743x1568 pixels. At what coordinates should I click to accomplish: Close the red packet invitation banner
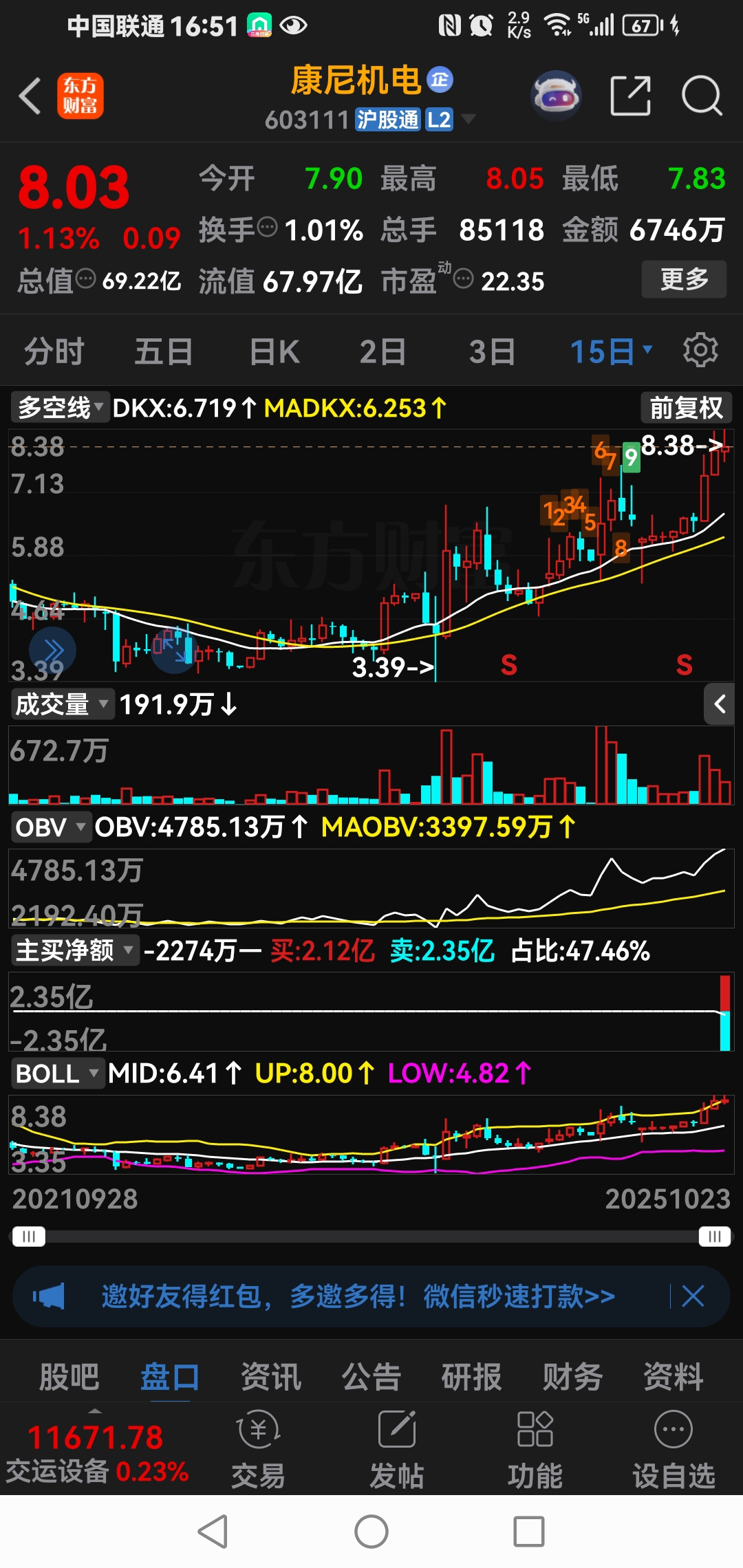(x=693, y=1296)
